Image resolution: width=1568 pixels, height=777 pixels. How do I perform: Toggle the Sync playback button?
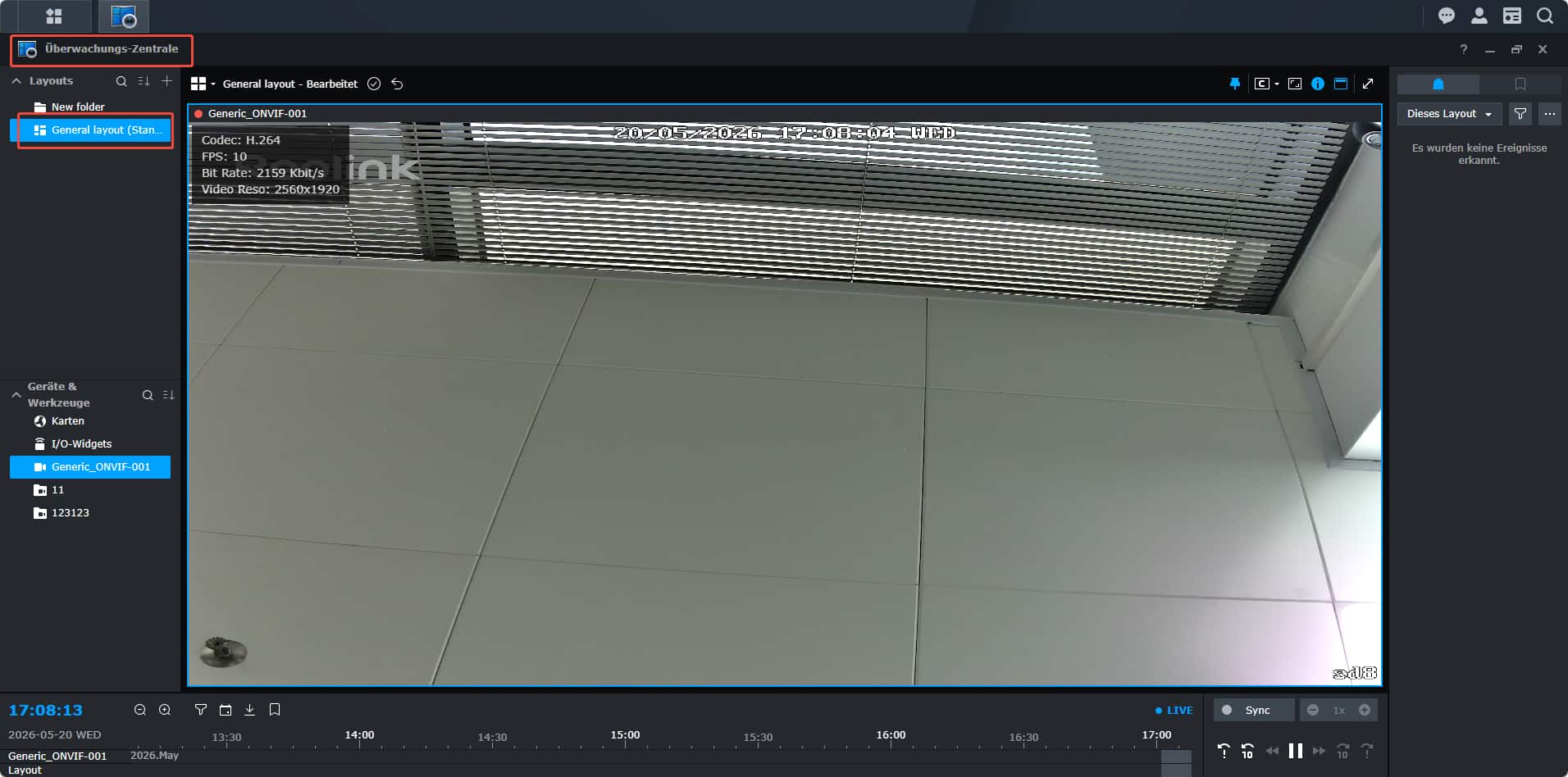(1254, 711)
